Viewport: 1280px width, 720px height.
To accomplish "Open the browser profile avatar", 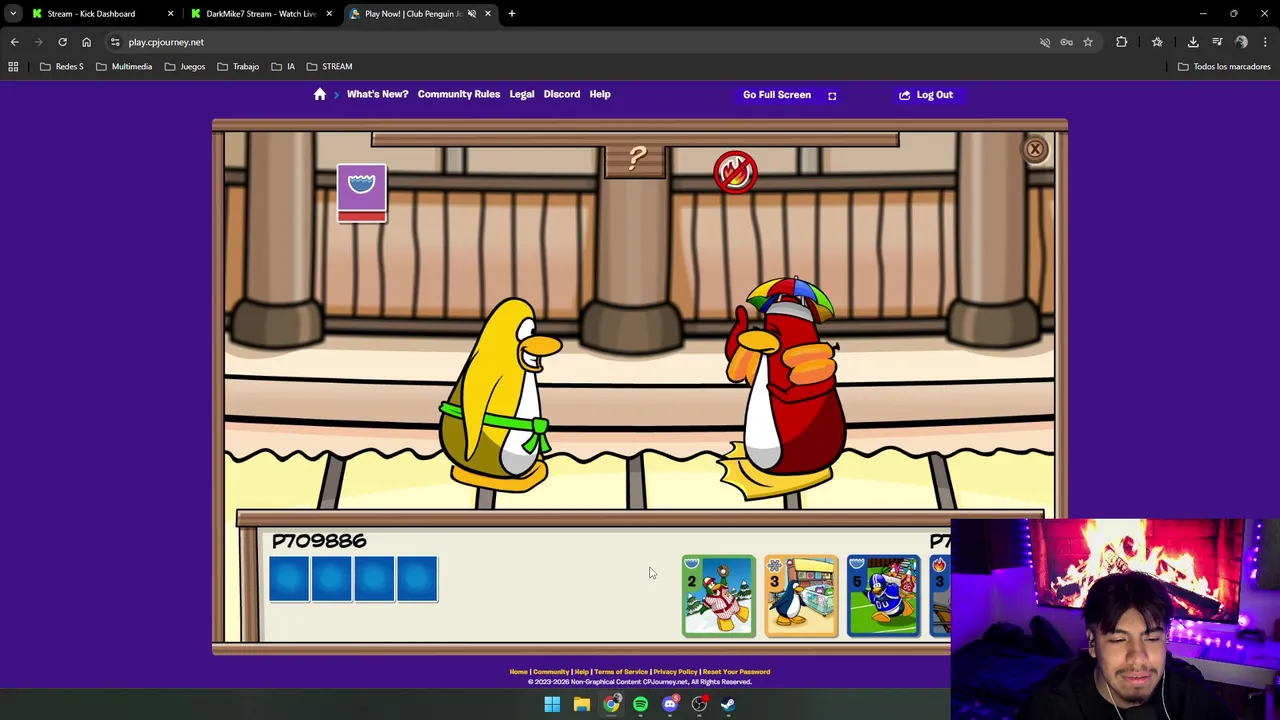I will [x=1241, y=42].
